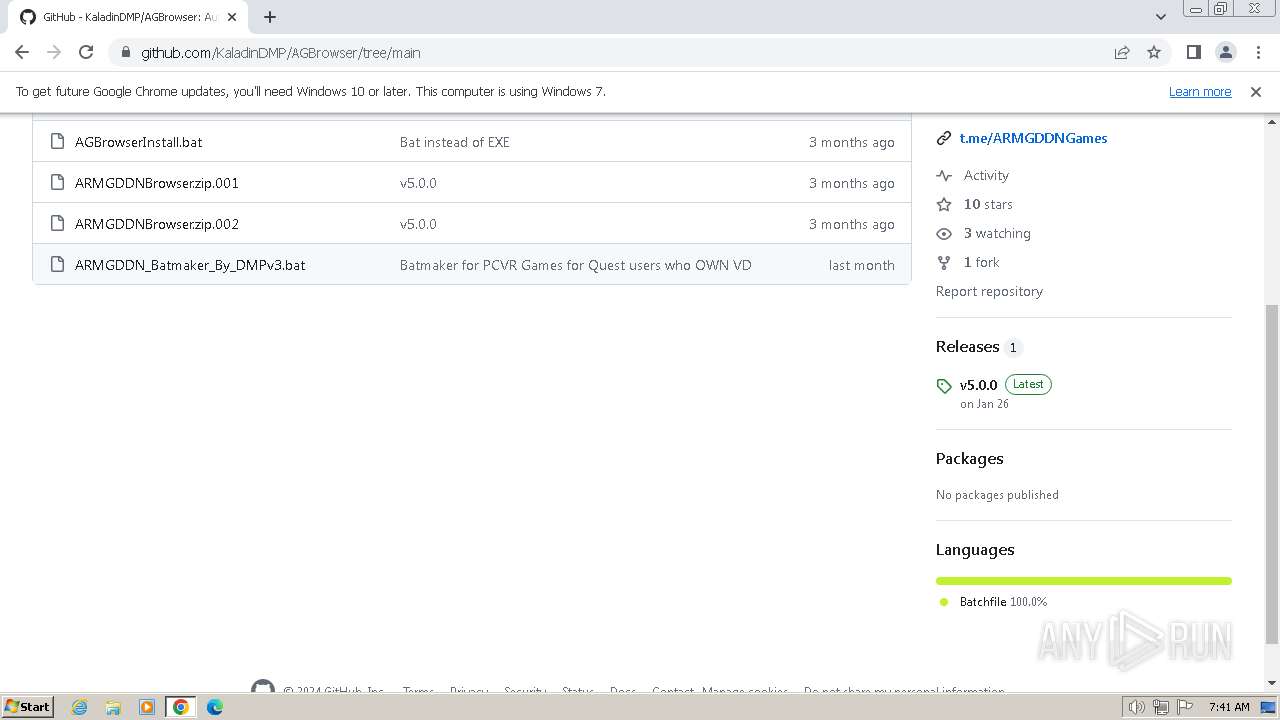Open media player icon in taskbar
This screenshot has height=720, width=1280.
pos(146,706)
